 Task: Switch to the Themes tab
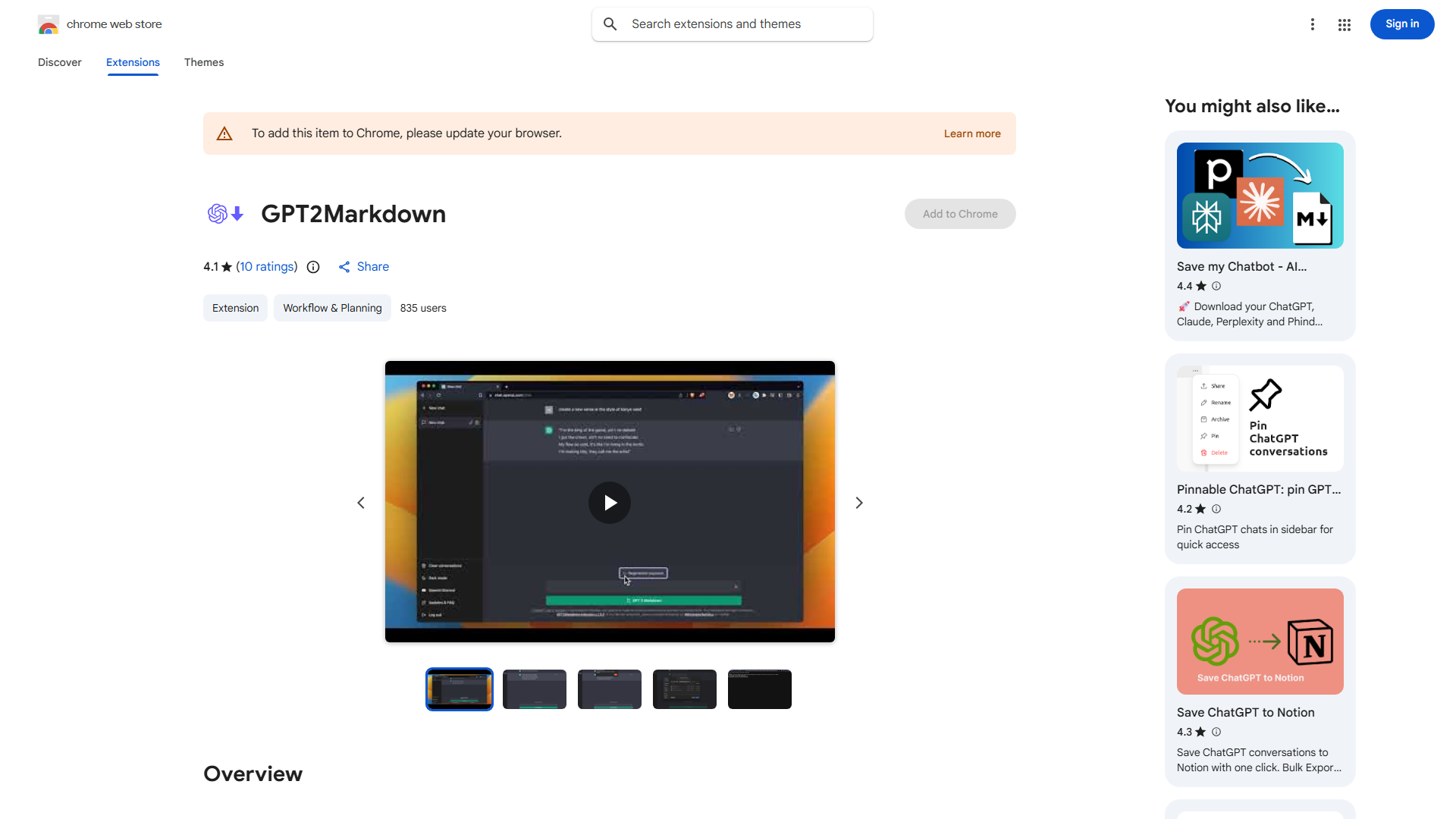click(203, 62)
